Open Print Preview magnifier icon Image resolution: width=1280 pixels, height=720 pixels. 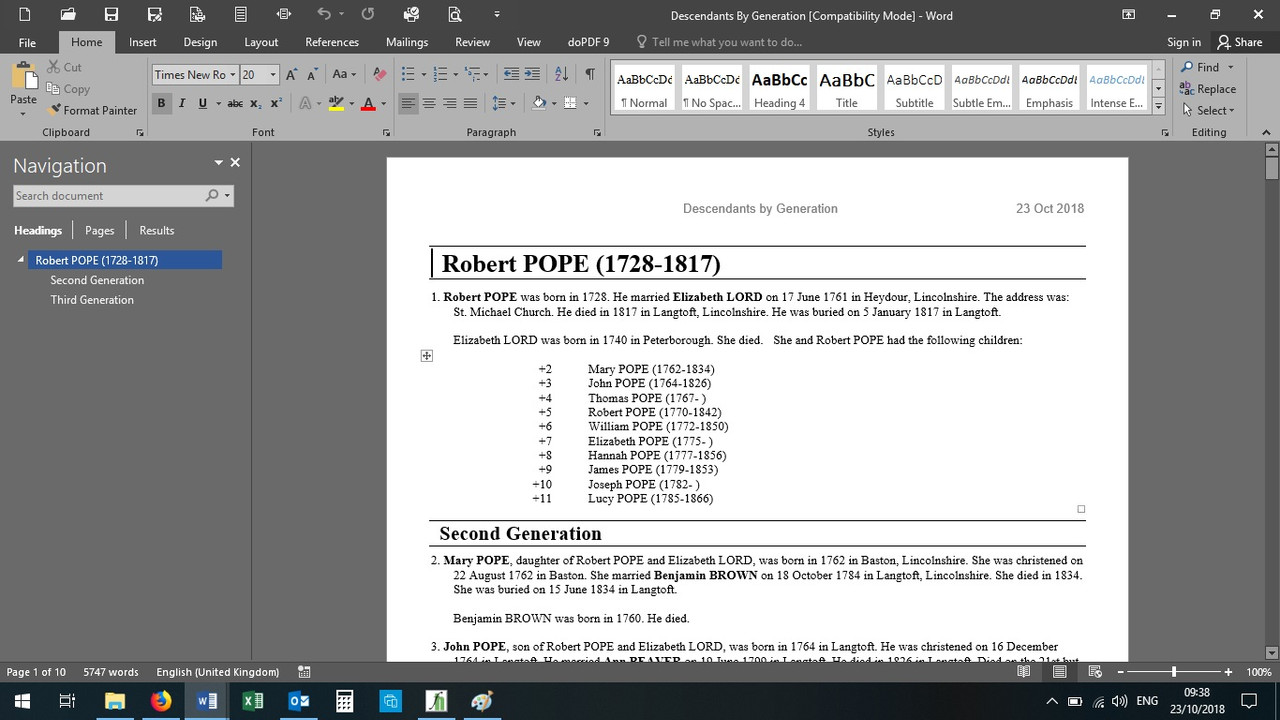click(x=455, y=14)
